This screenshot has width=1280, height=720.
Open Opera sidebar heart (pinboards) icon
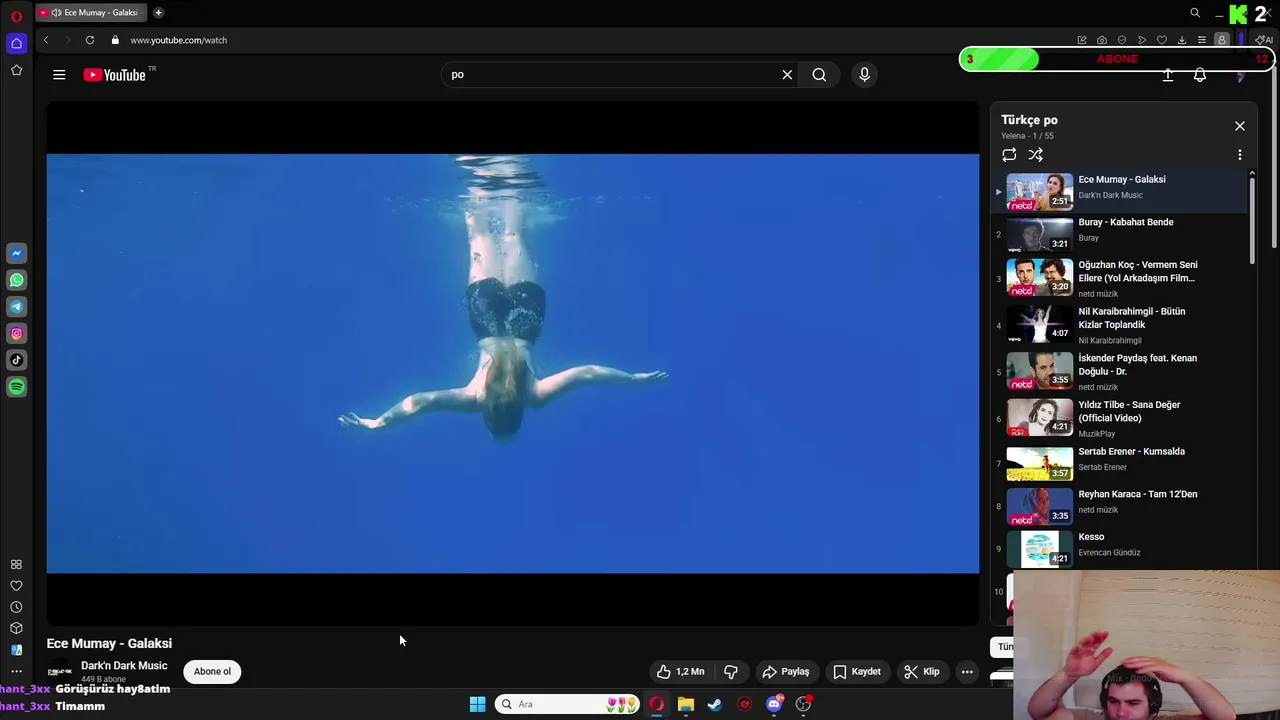[16, 586]
